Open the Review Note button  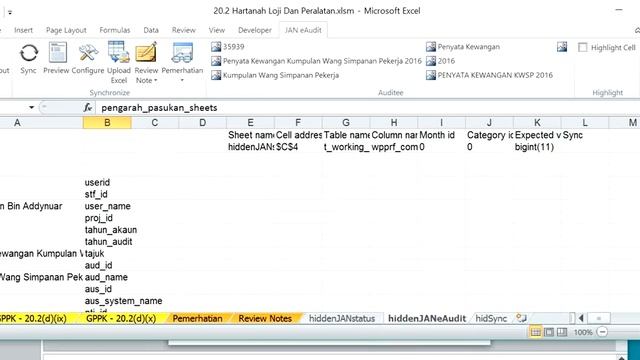coord(146,62)
